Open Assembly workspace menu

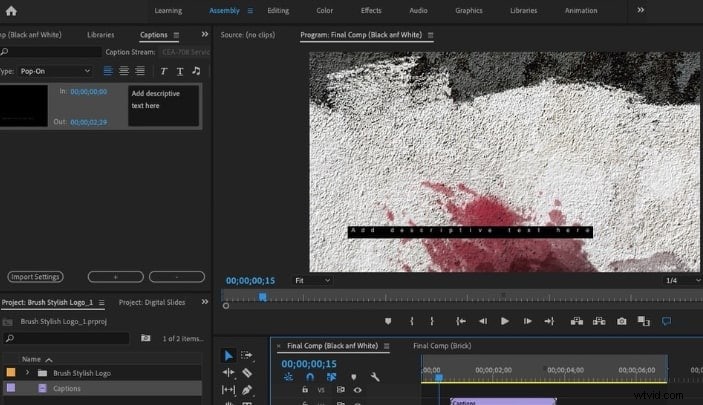[250, 11]
